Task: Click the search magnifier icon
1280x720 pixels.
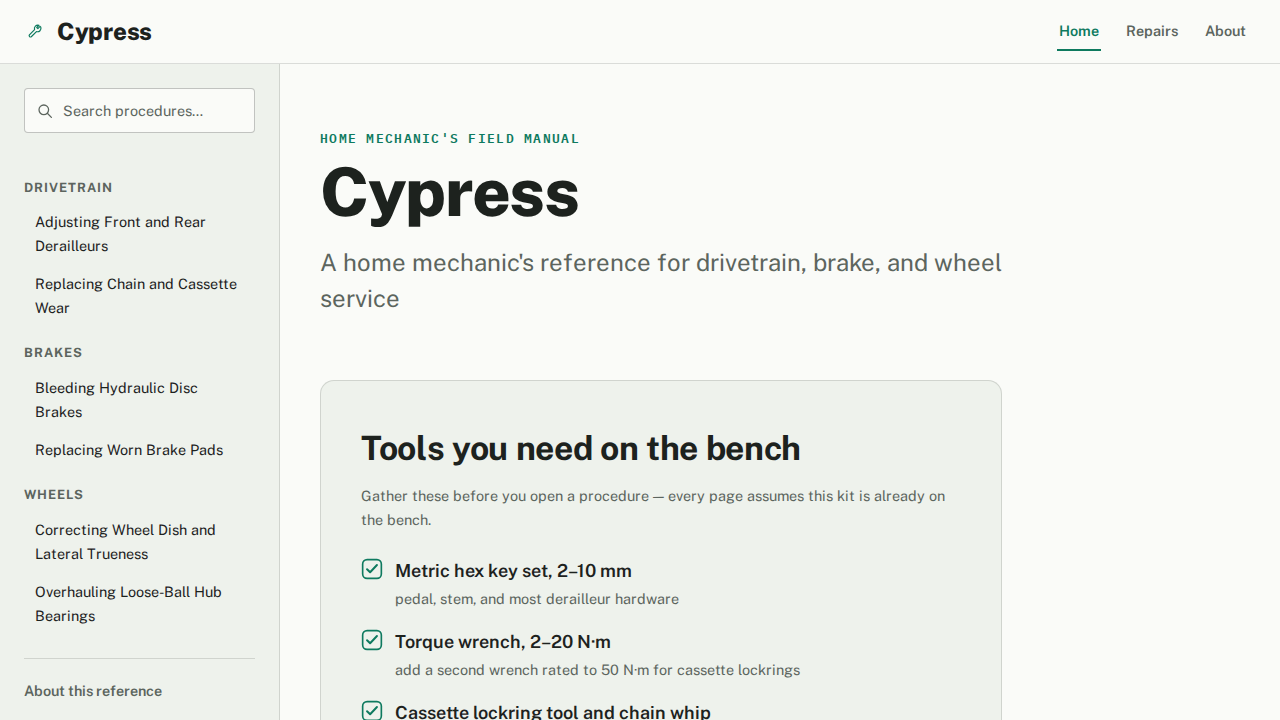Action: pos(45,111)
